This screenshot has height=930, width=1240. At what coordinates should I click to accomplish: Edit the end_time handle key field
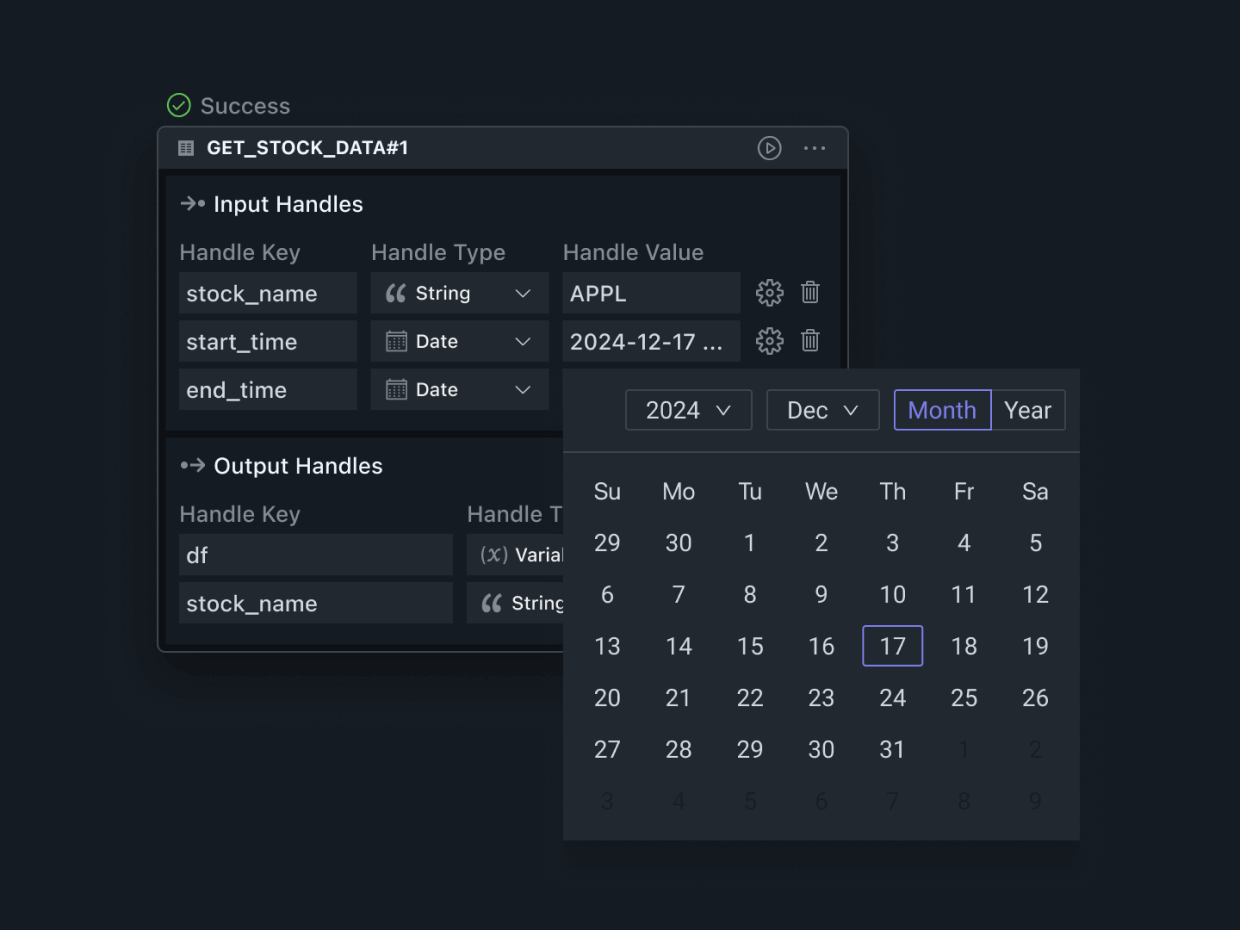click(267, 389)
